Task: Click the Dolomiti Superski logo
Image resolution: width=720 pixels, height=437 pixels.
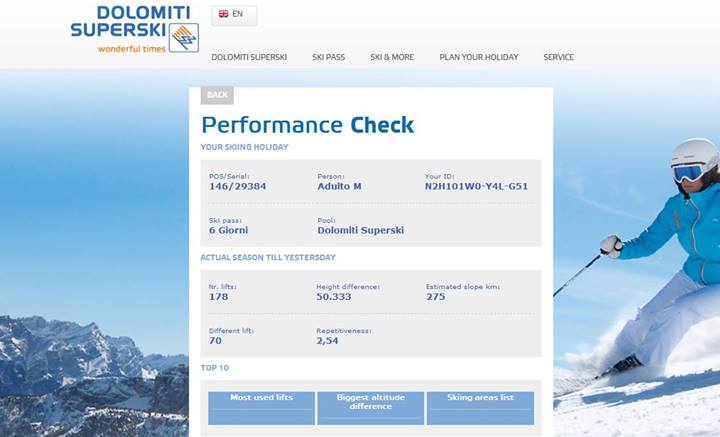Action: 134,28
